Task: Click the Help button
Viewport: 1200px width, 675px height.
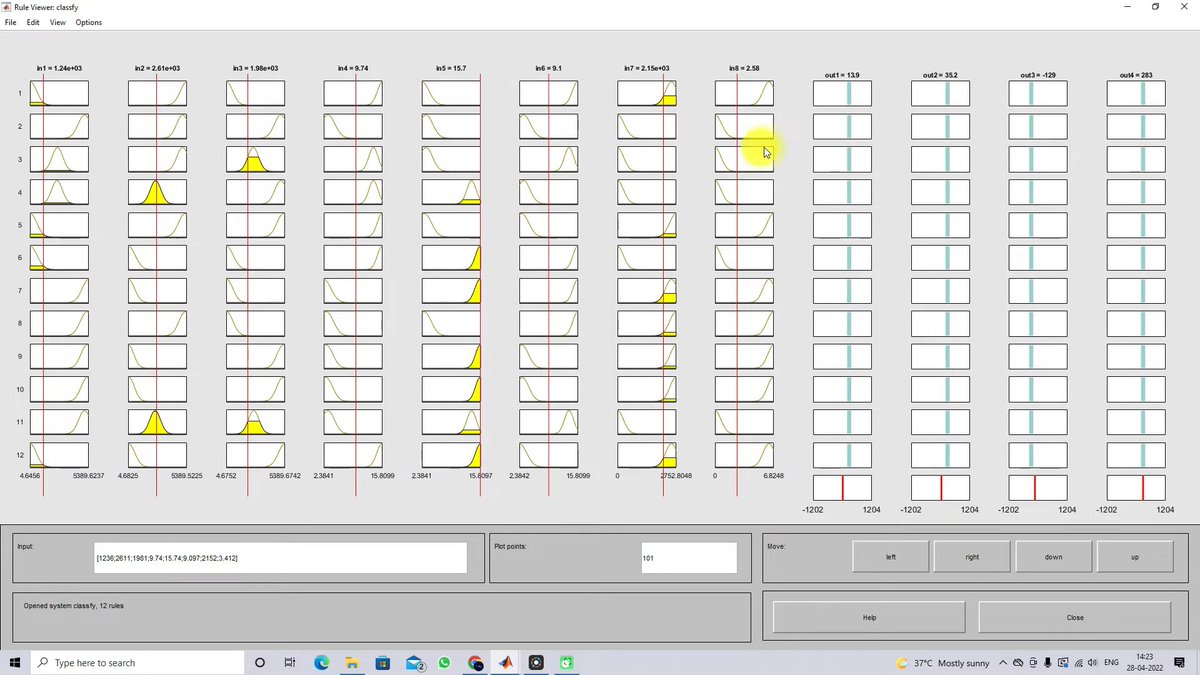Action: click(x=869, y=617)
